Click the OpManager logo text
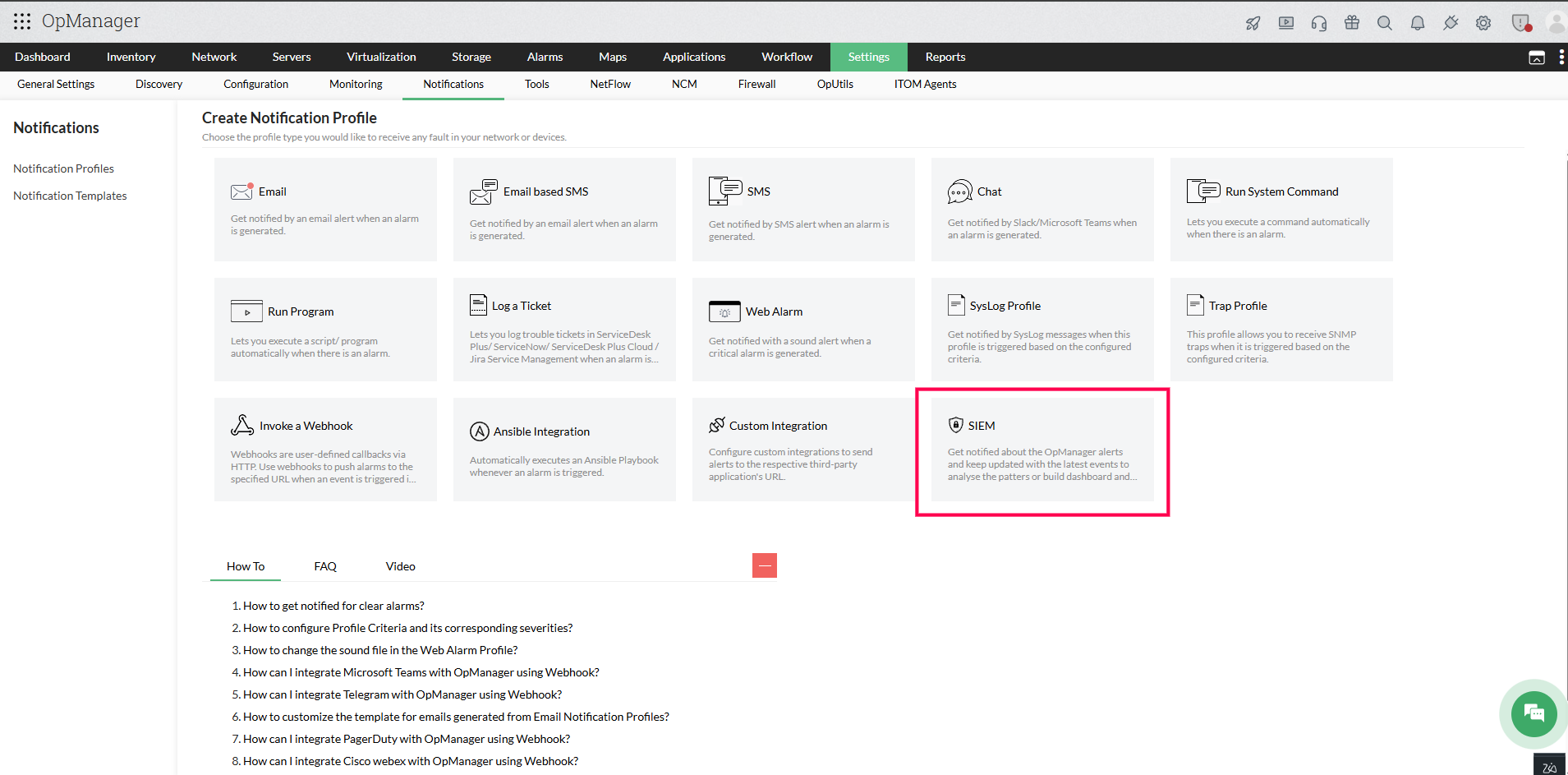 (x=91, y=21)
